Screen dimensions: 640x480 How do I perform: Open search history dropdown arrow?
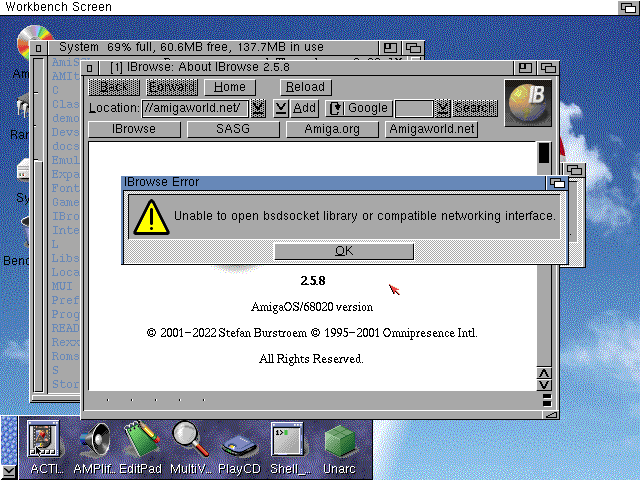pos(442,108)
